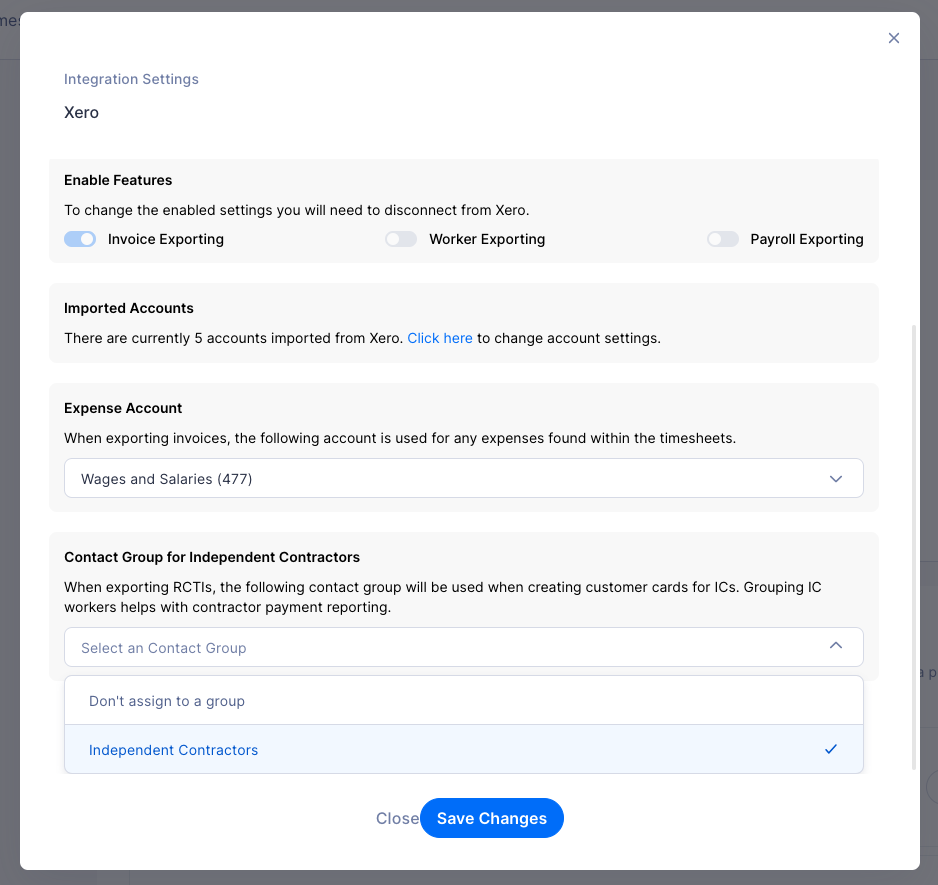Screen dimensions: 938x885
Task: Click the 'Integration Settings' heading text
Action: (131, 79)
